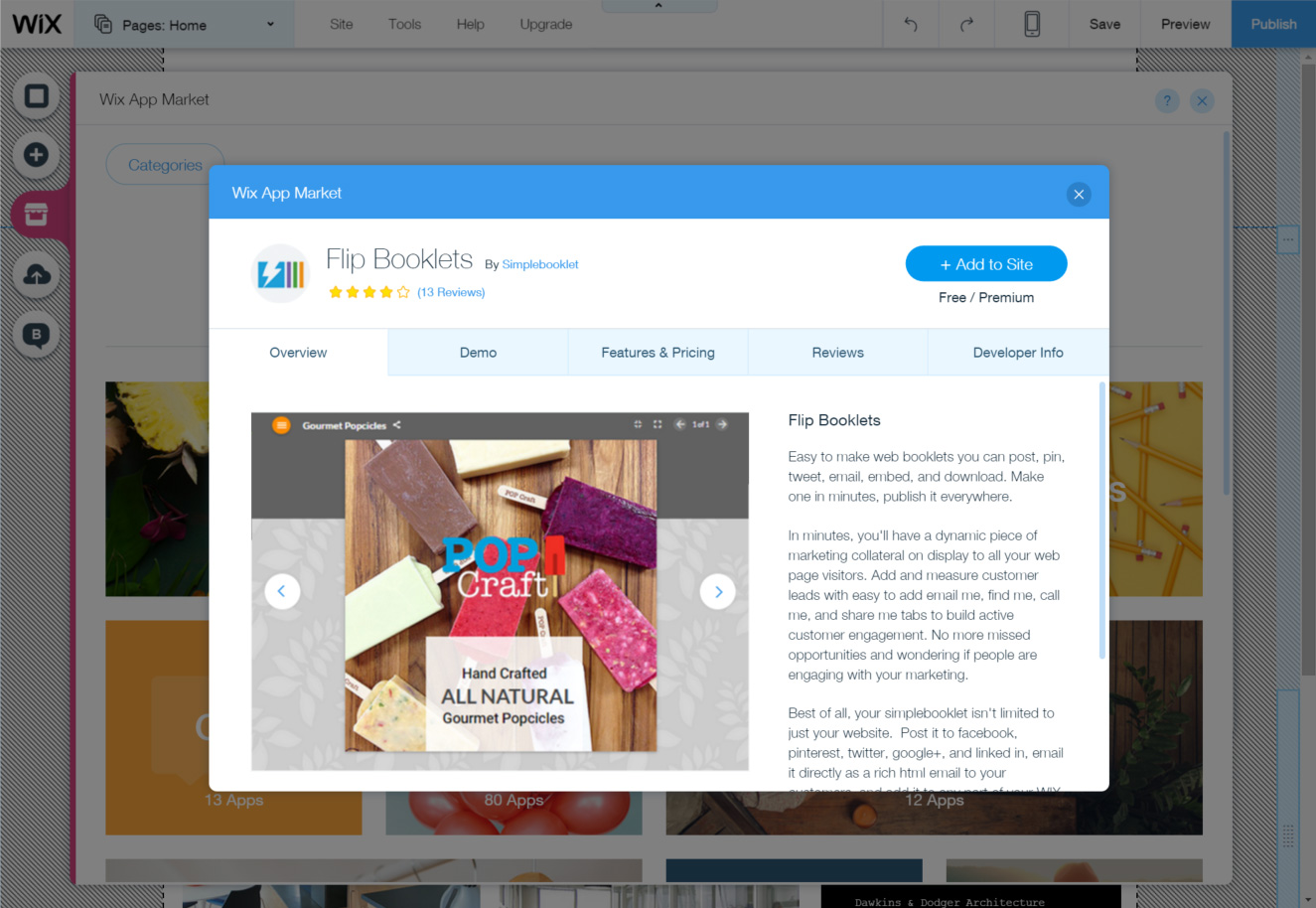Open the Tools menu

(404, 24)
